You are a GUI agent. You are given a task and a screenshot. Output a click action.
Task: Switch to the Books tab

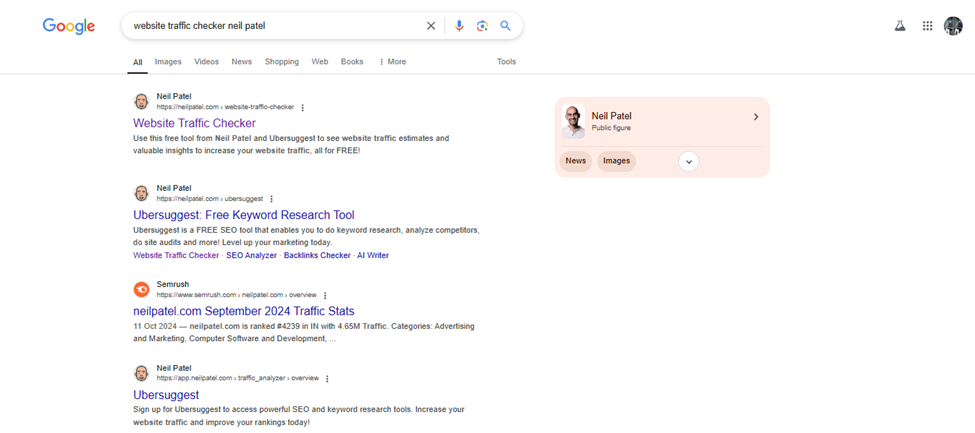tap(352, 62)
